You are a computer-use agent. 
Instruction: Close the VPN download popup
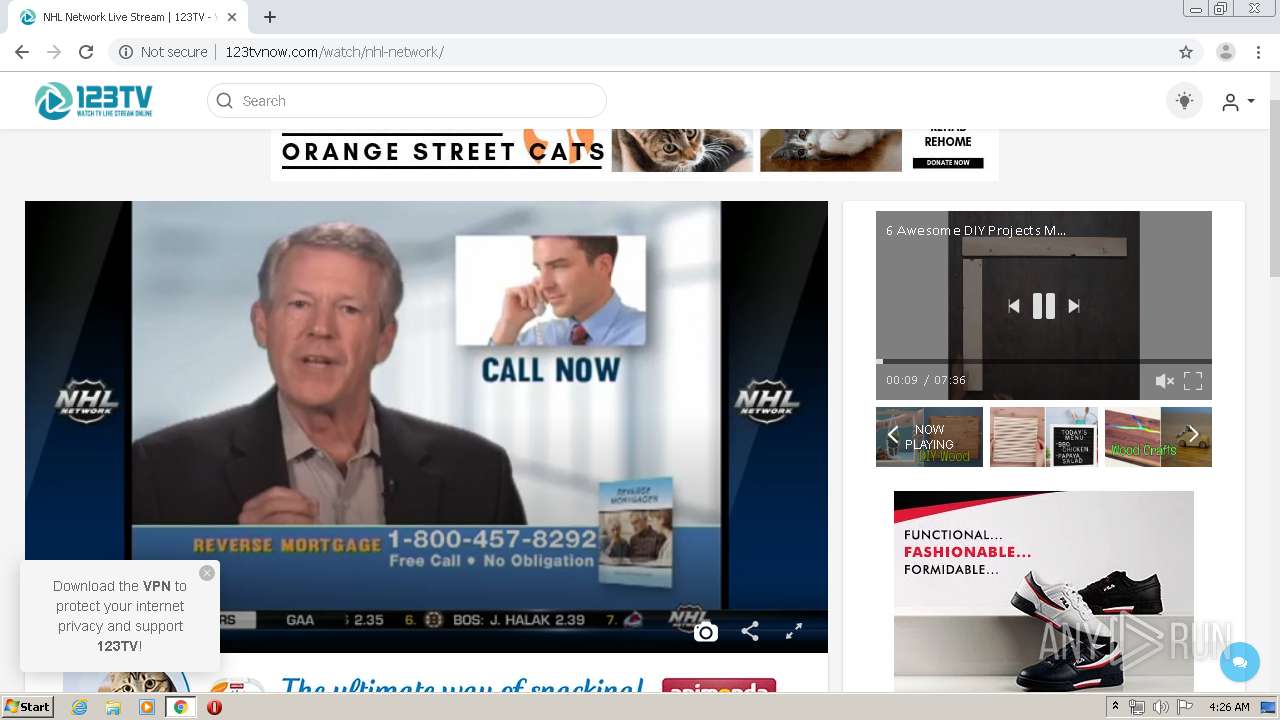[x=207, y=573]
